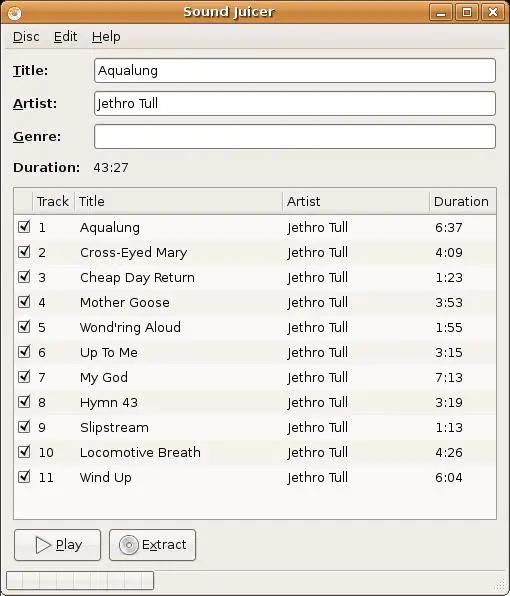Uncheck the Slipstream track checkbox
Image resolution: width=510 pixels, height=596 pixels.
pyautogui.click(x=24, y=427)
